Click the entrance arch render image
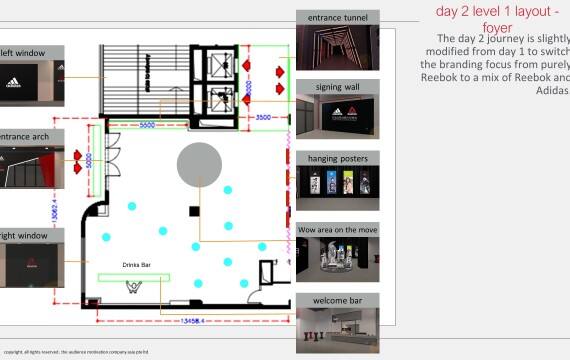570x360 pixels. [x=32, y=167]
